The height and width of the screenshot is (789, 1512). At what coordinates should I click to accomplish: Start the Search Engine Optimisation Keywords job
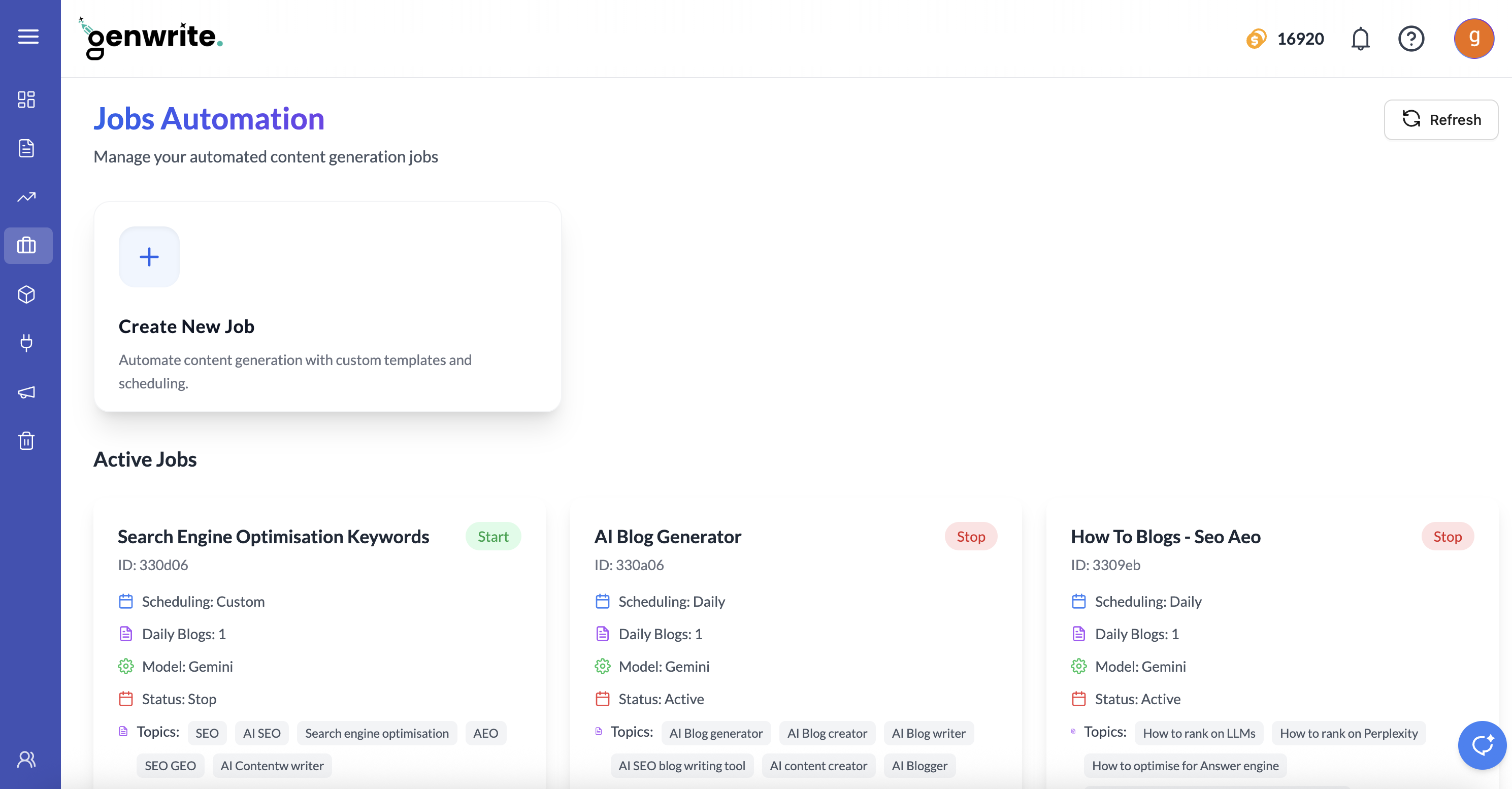tap(492, 537)
